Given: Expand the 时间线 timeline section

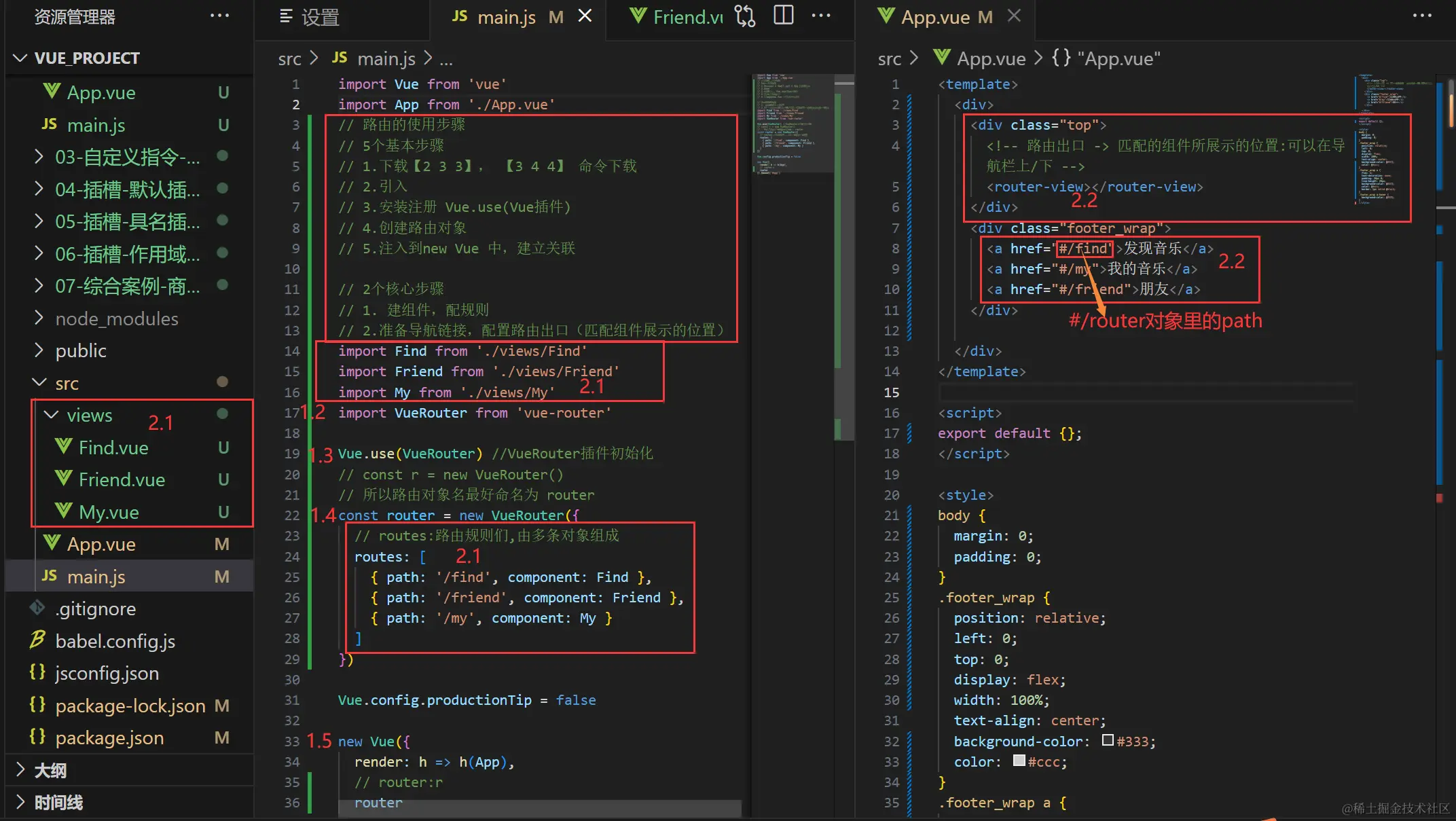Looking at the screenshot, I should [20, 802].
